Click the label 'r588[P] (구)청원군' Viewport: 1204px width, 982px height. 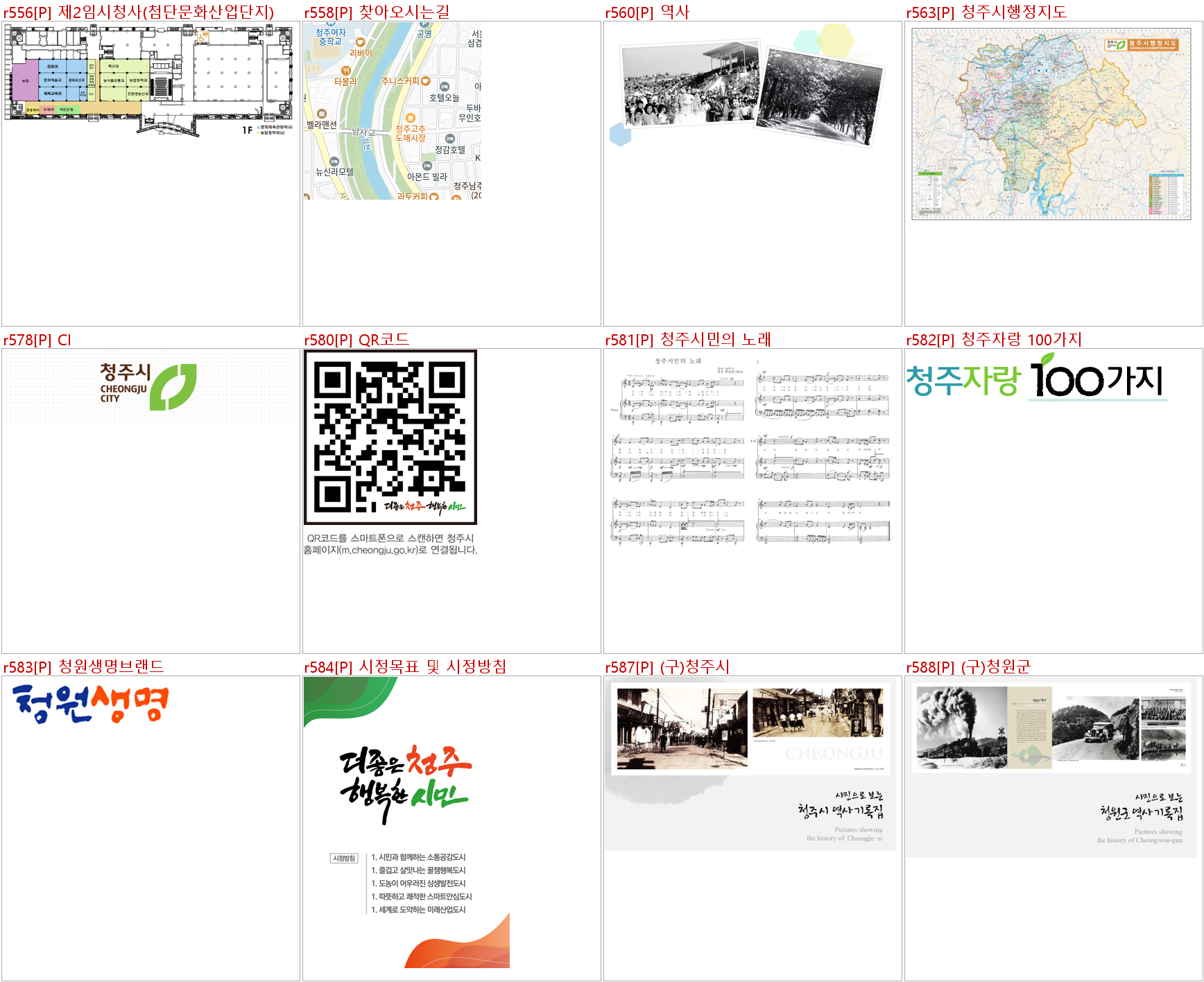[x=968, y=667]
